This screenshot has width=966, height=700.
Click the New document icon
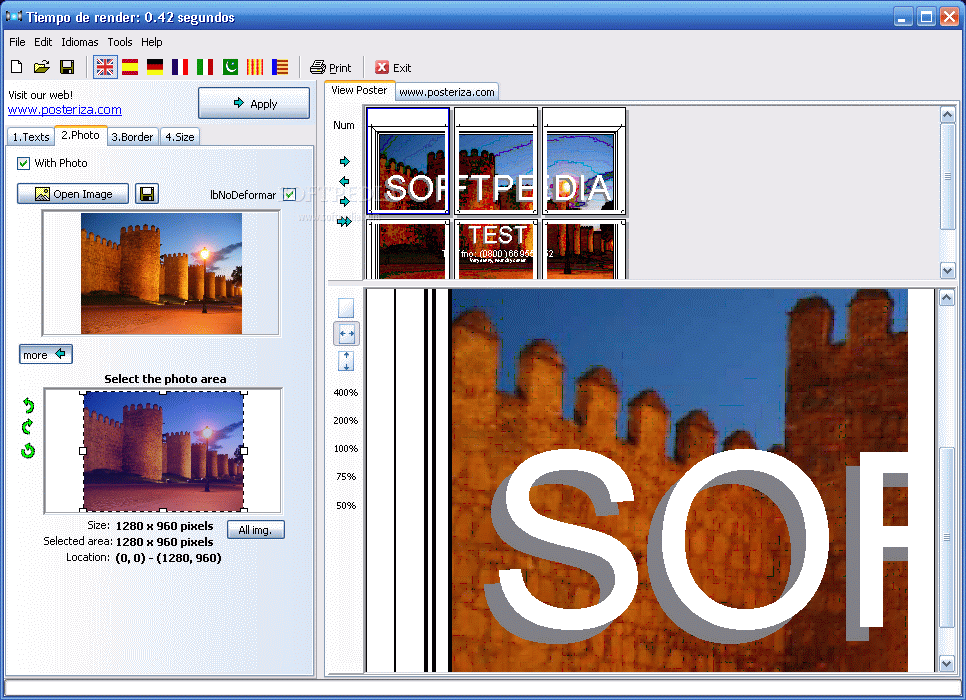17,67
